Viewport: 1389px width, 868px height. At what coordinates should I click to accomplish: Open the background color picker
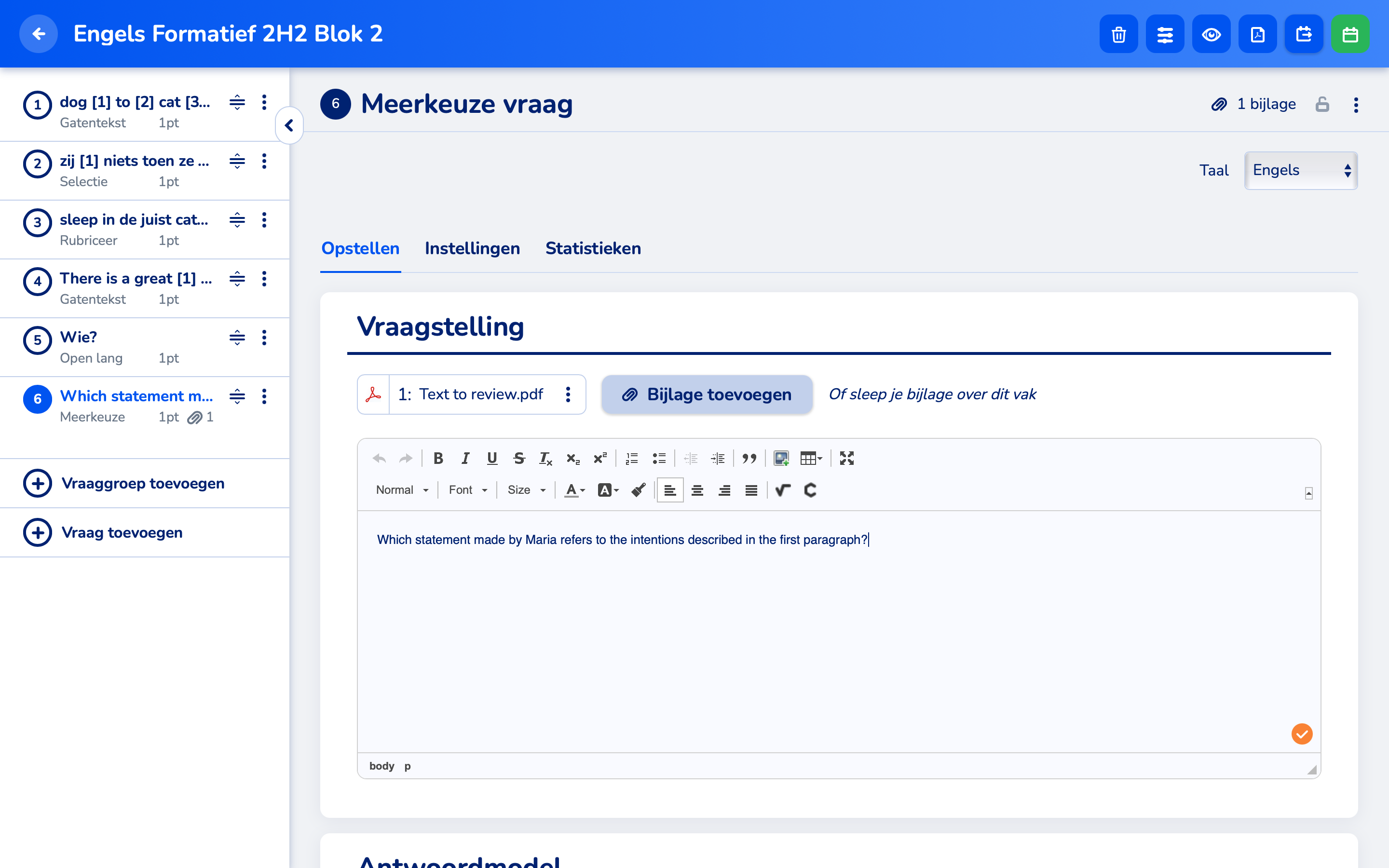608,489
